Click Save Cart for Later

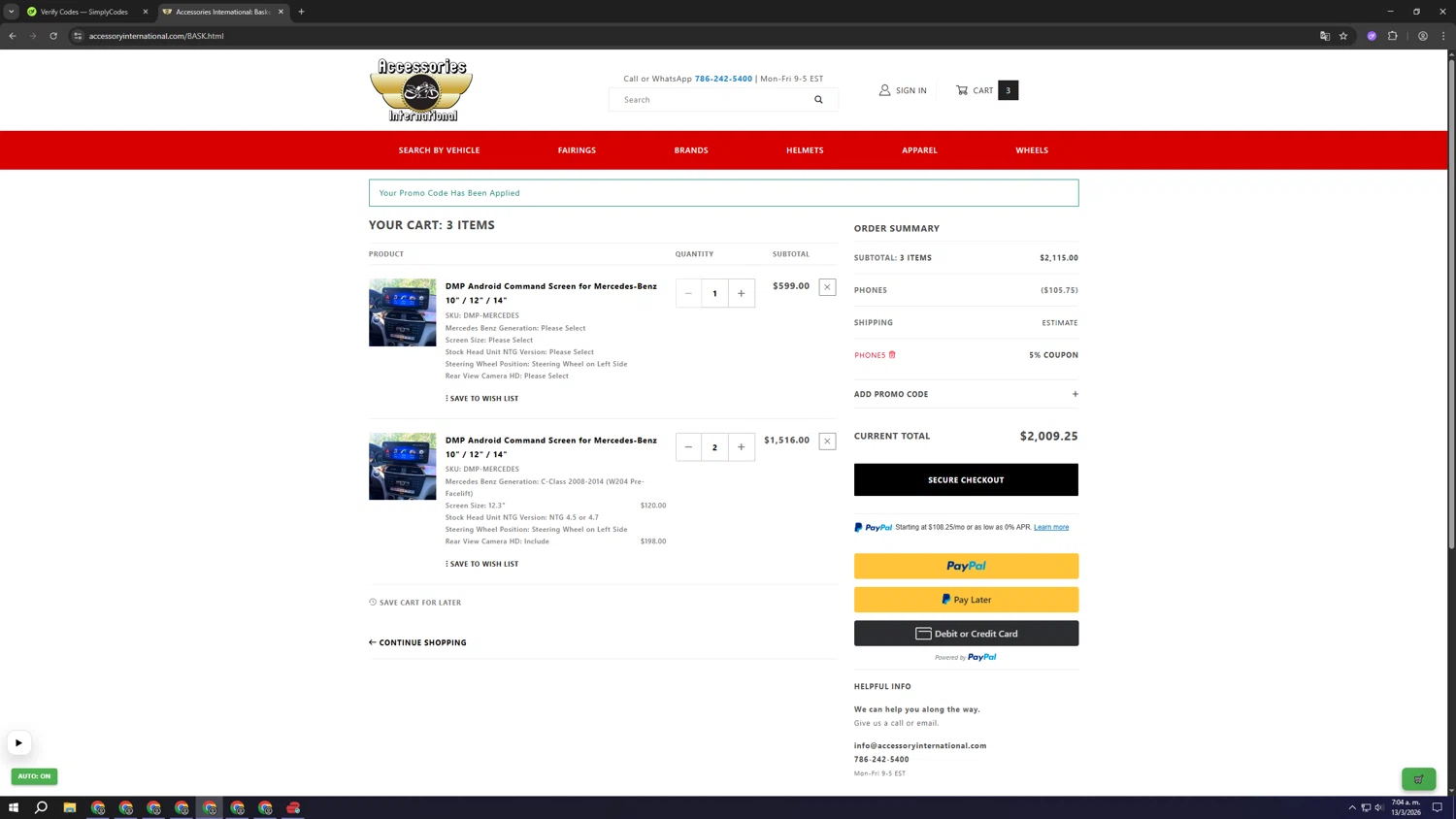pyautogui.click(x=415, y=603)
